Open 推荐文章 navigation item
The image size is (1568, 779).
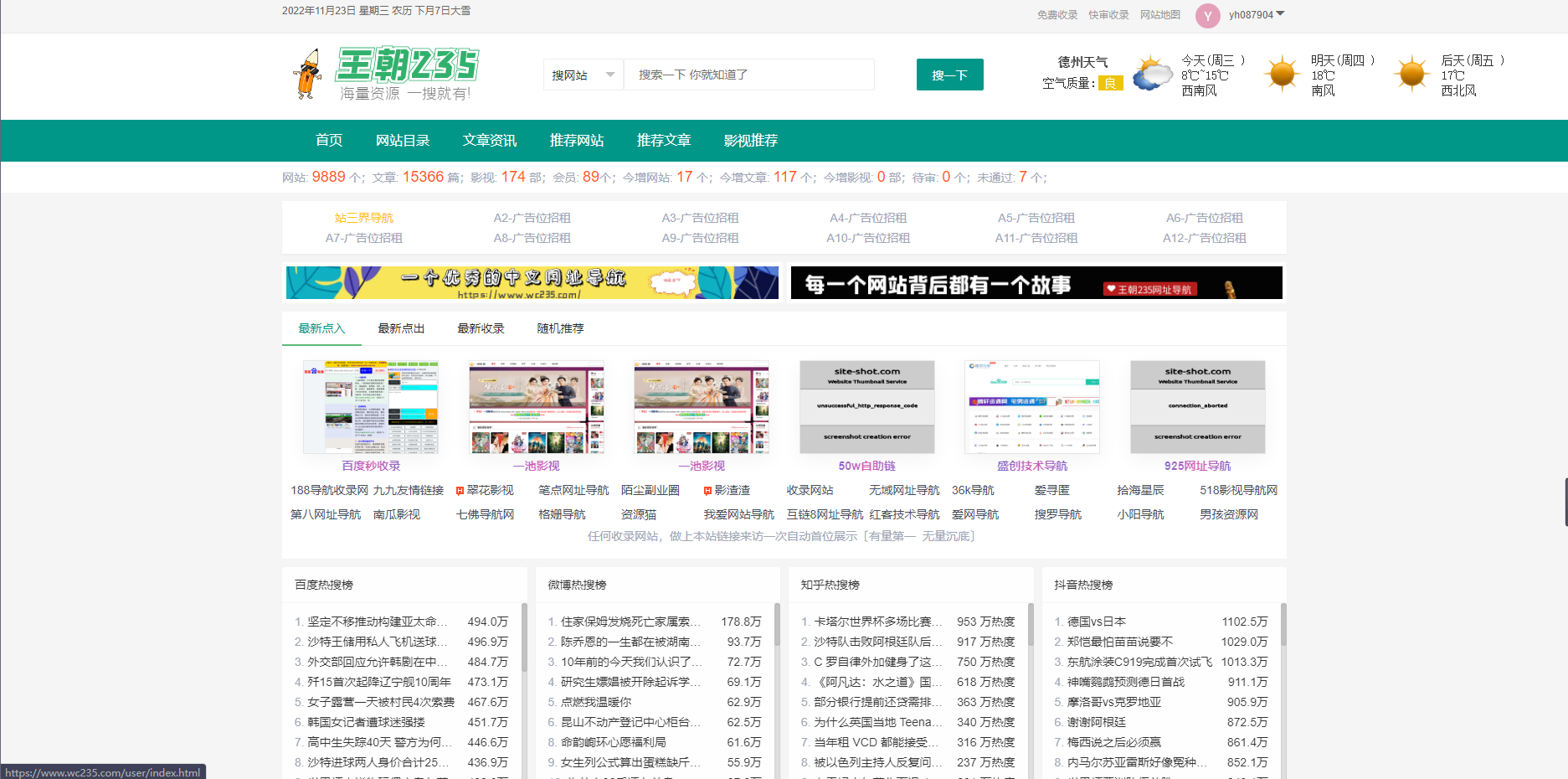664,140
